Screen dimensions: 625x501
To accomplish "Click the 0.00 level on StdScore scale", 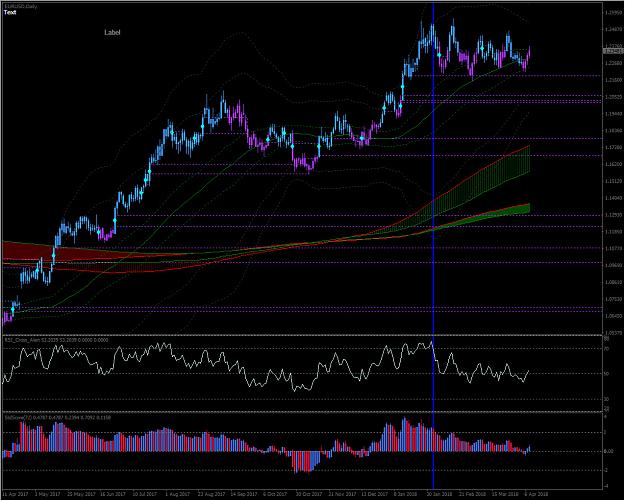I will (608, 452).
